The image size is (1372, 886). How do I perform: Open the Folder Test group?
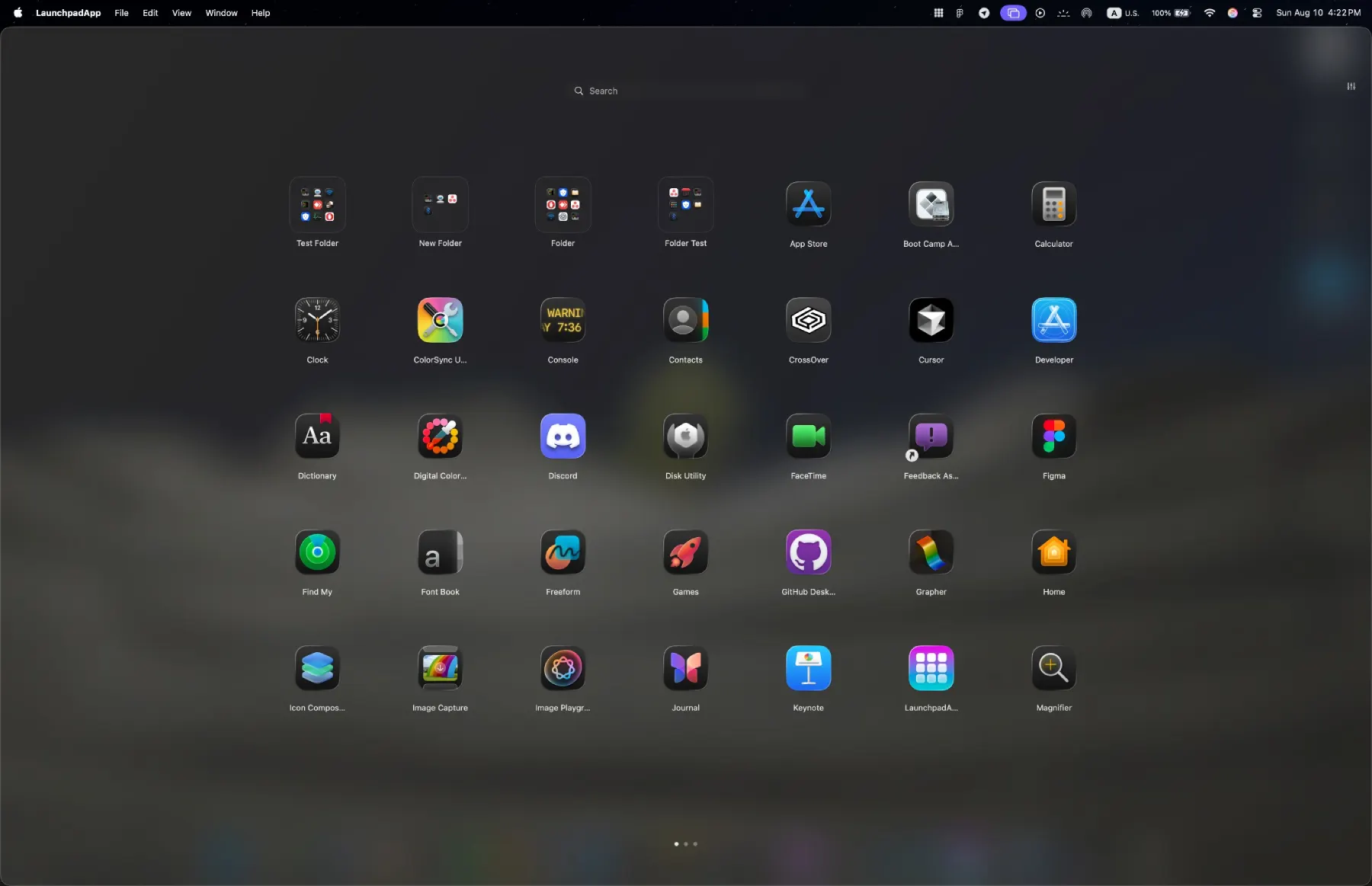tap(685, 204)
